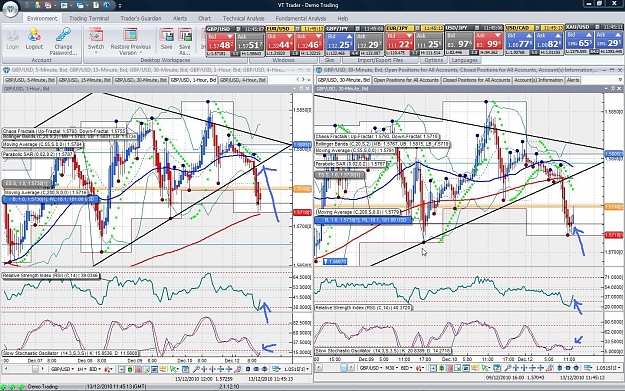Click the blue magnifier zoom icon in left chart toolbar
625x391 pixels.
tap(196, 369)
